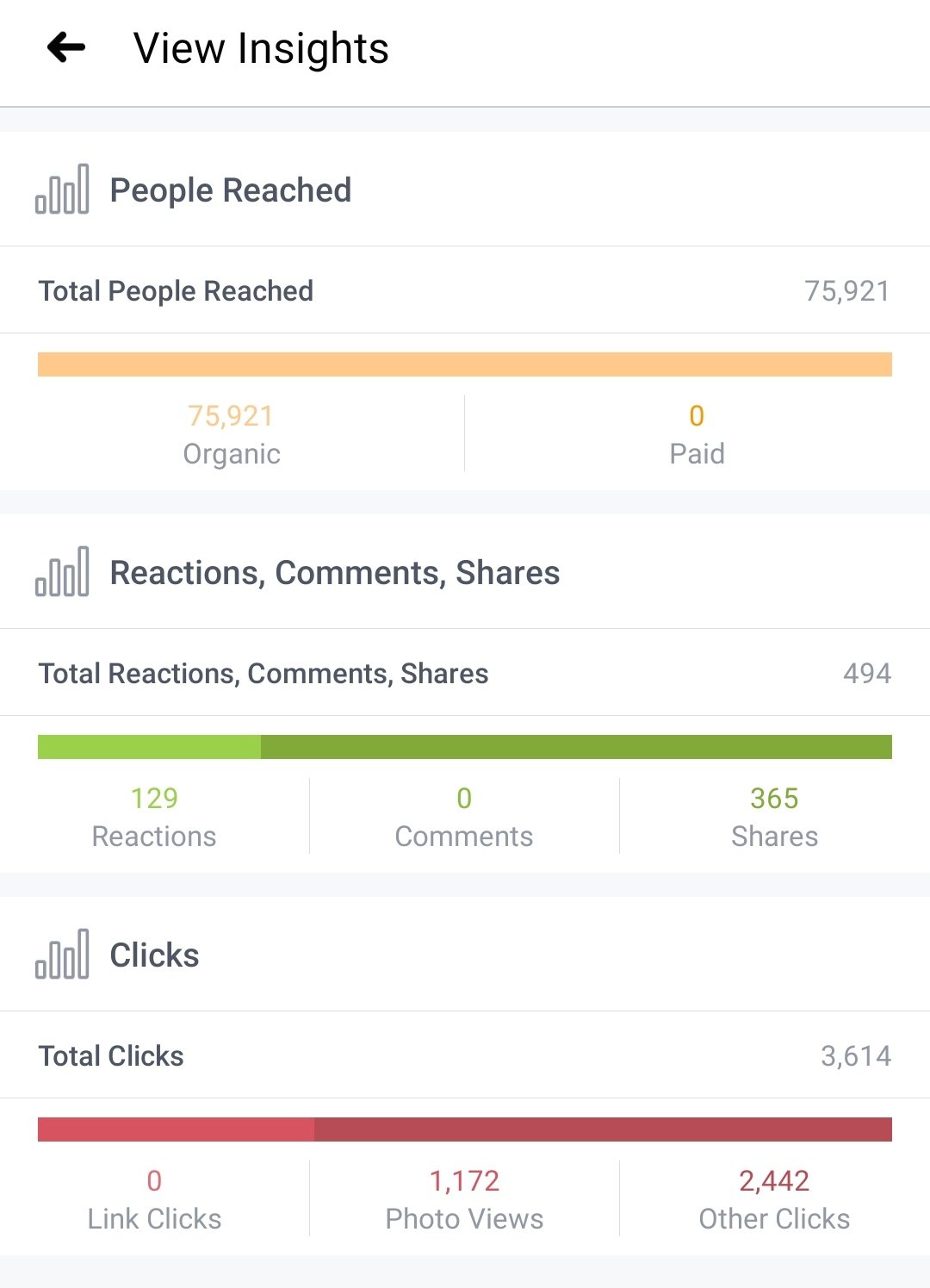This screenshot has width=930, height=1288.
Task: Tap the 2,442 Other Clicks stat
Action: (x=774, y=1199)
